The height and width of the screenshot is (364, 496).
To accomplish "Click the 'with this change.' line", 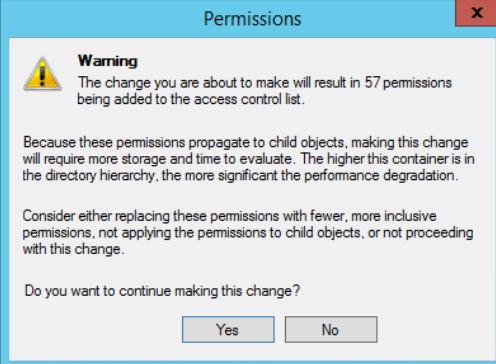I will tap(73, 249).
